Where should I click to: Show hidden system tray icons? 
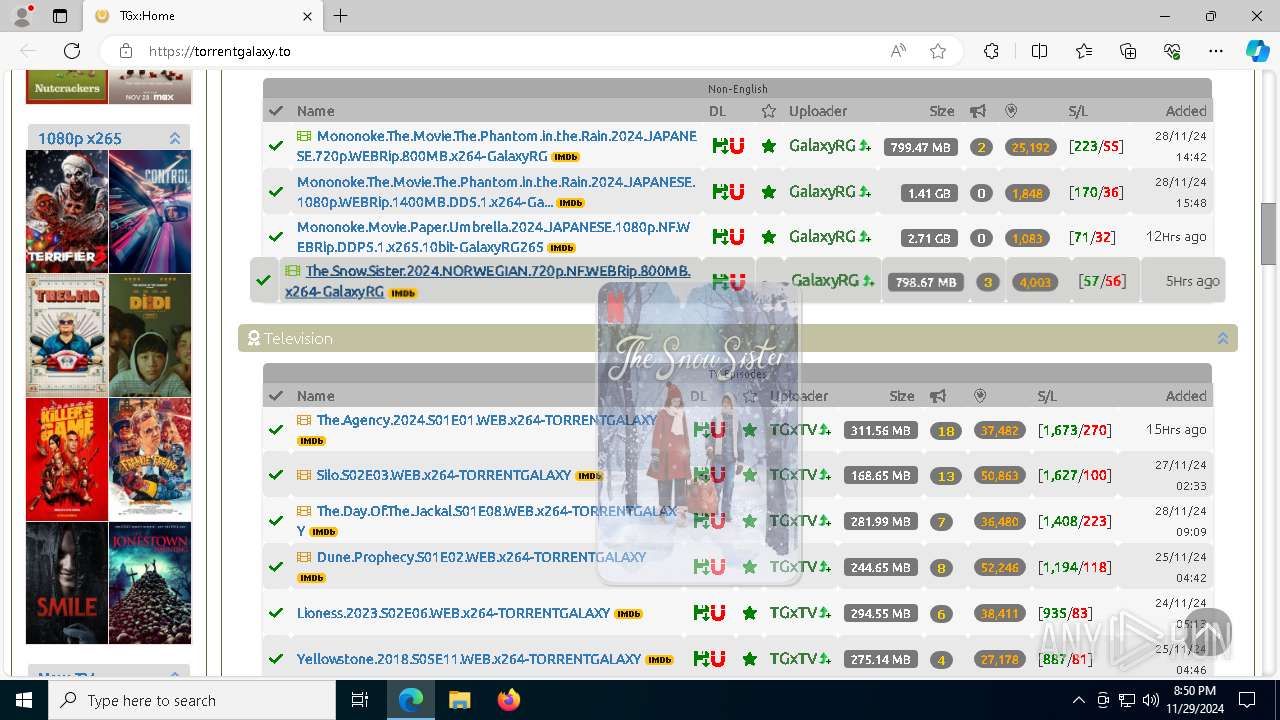1078,700
